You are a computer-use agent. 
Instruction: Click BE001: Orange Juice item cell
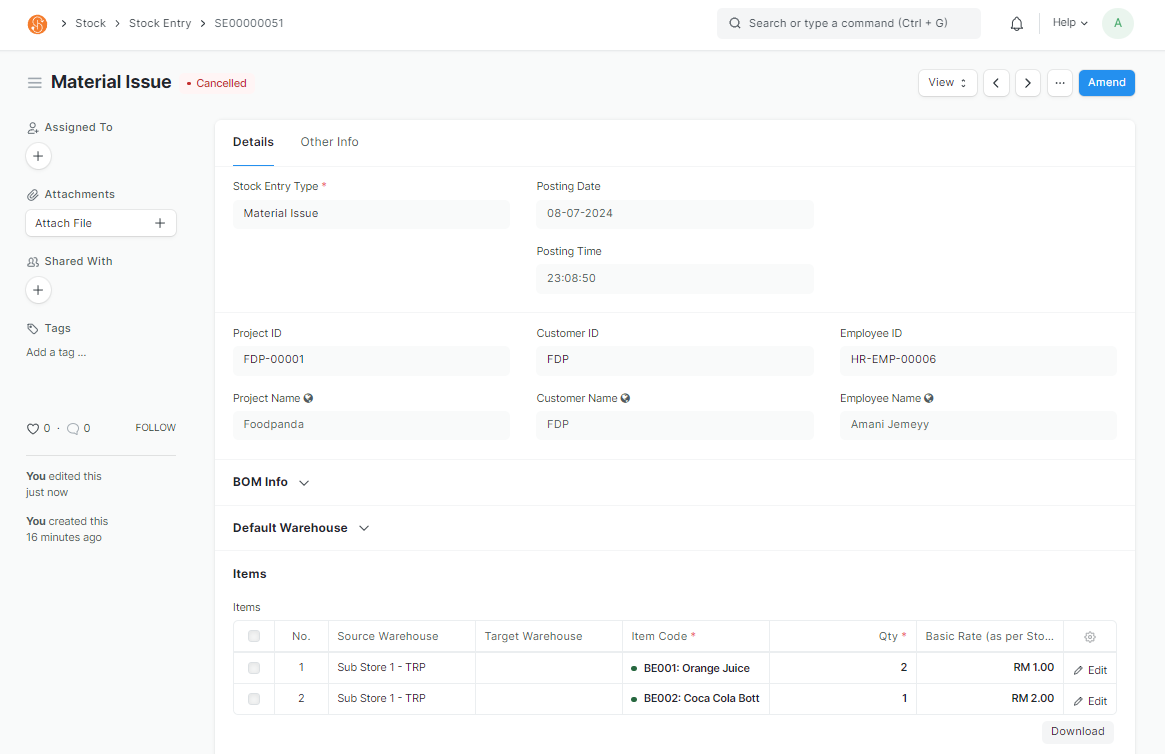[x=695, y=668]
